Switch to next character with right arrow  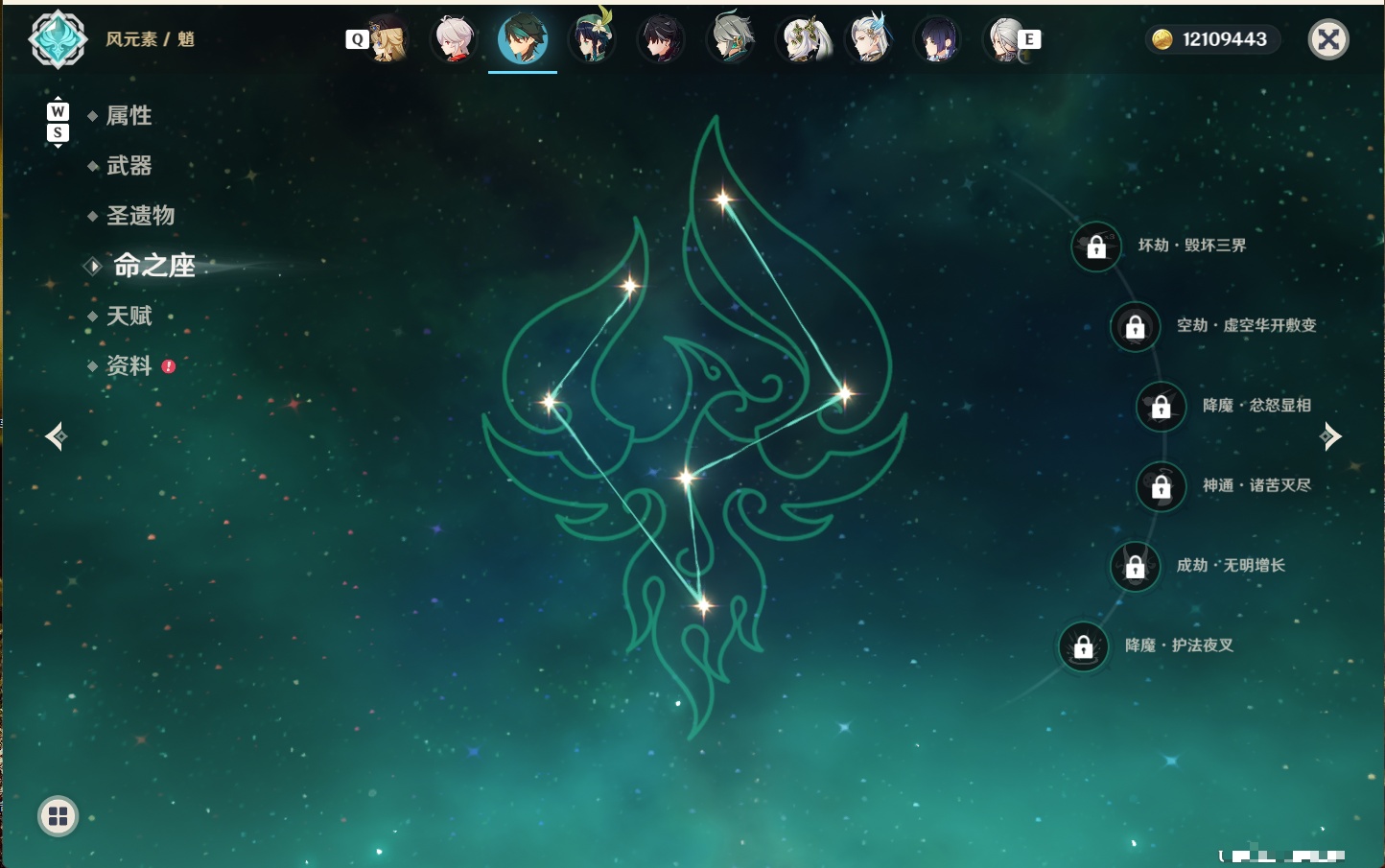tap(1330, 436)
